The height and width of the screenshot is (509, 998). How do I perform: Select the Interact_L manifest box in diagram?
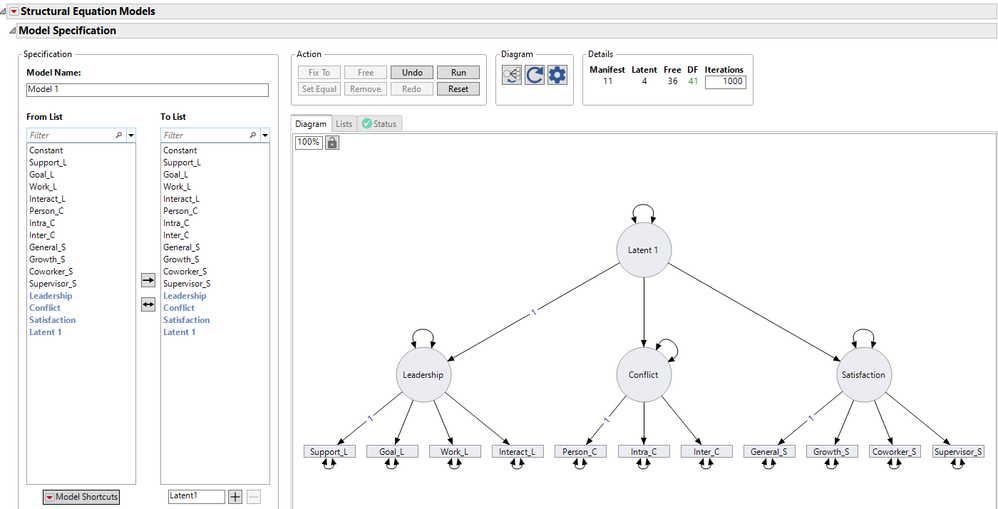518,452
